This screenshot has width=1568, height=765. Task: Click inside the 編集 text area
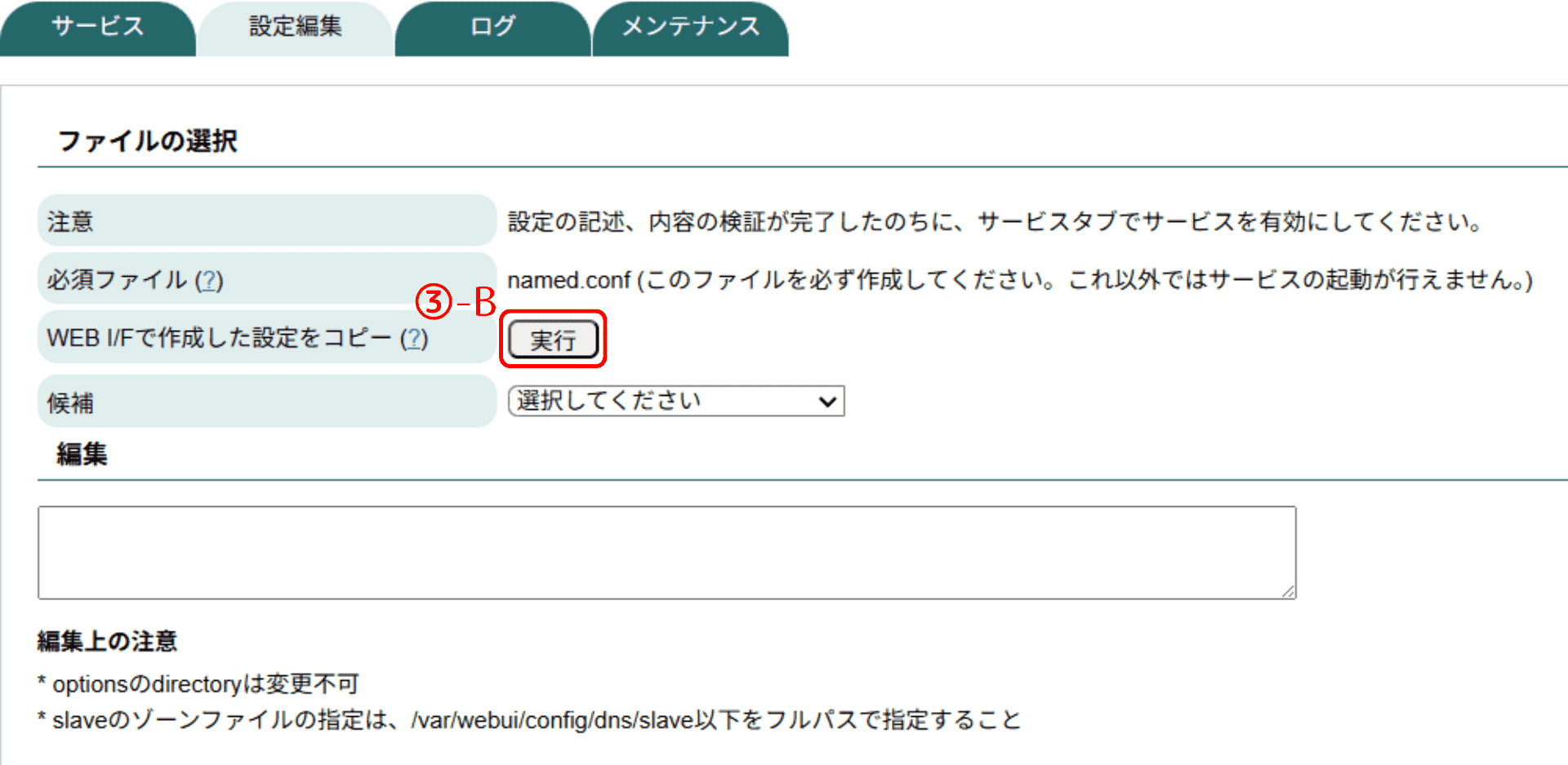[x=666, y=552]
